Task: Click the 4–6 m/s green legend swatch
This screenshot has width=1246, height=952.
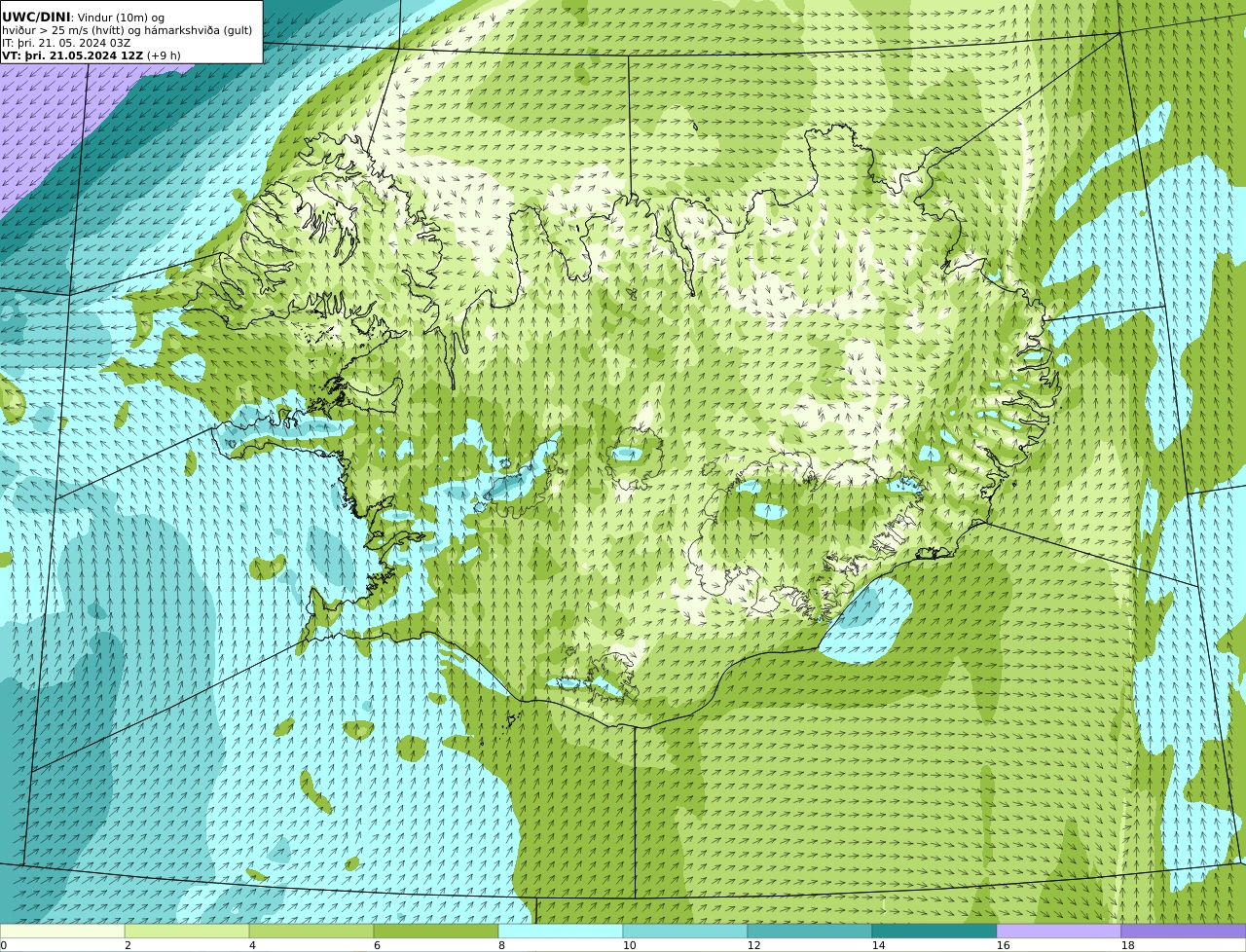Action: click(311, 932)
